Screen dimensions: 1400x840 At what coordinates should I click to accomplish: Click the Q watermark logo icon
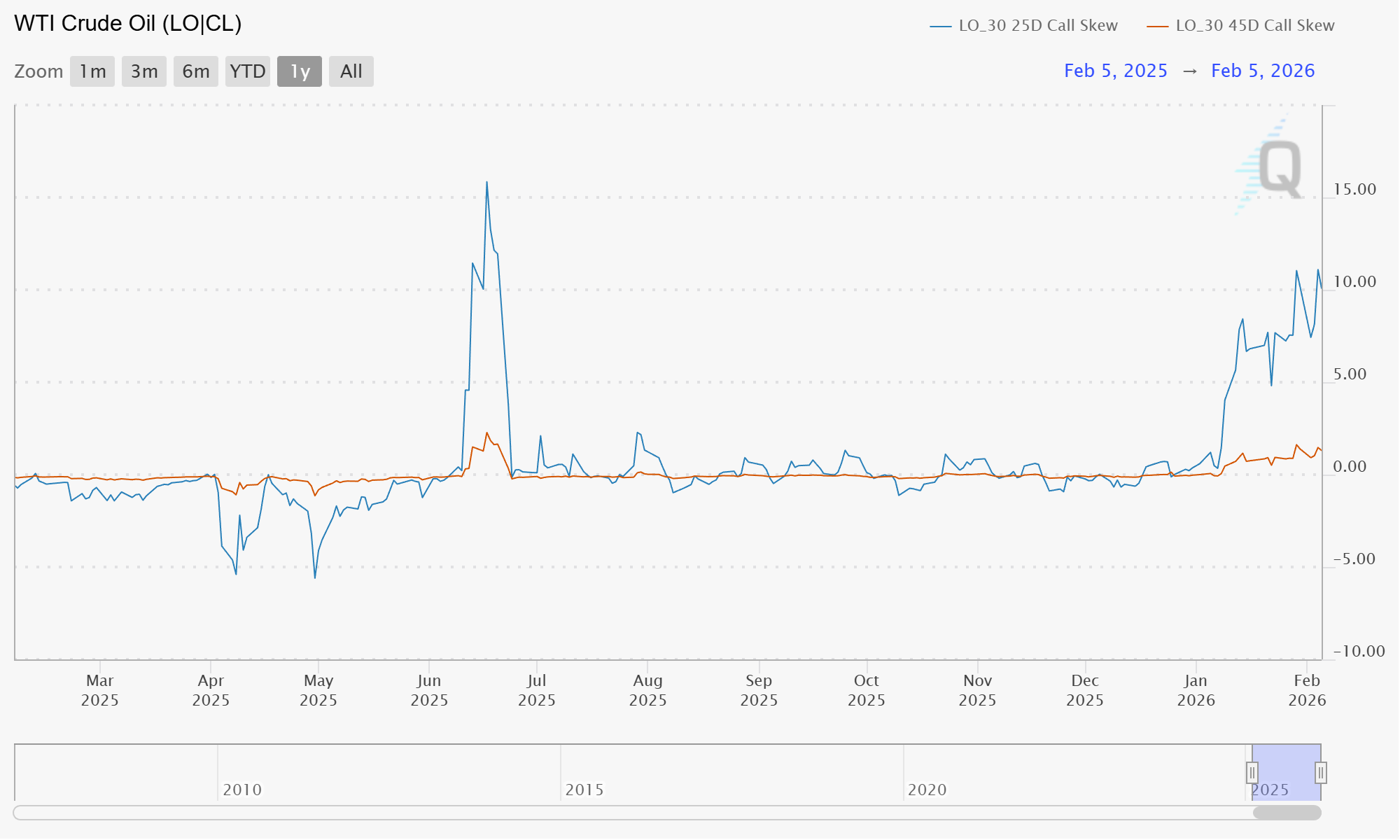[x=1278, y=168]
